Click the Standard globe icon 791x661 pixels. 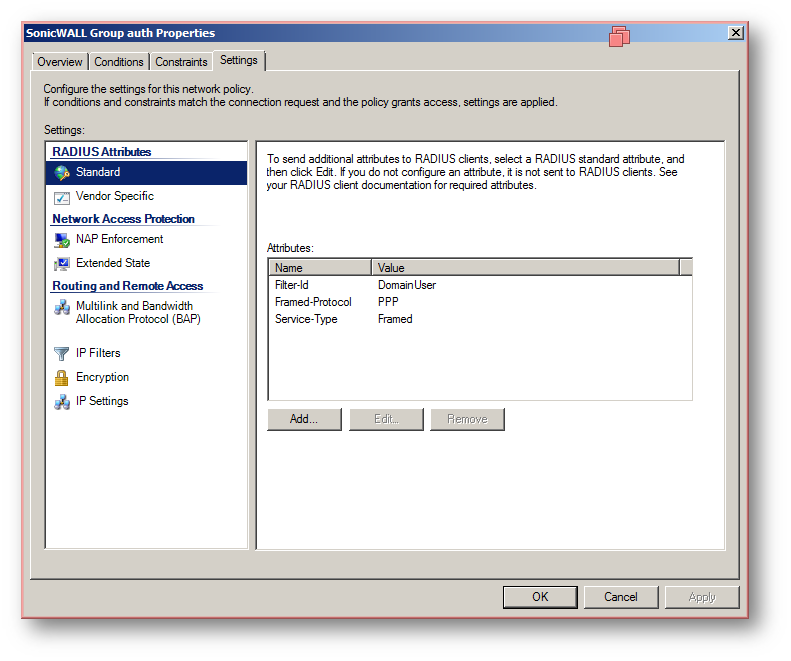pos(62,173)
